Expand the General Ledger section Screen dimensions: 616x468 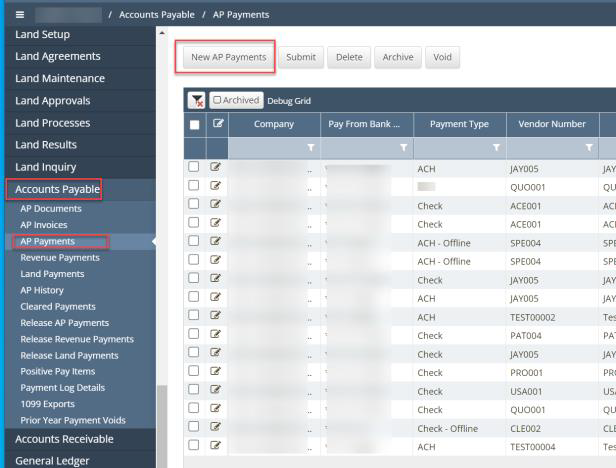[52, 460]
